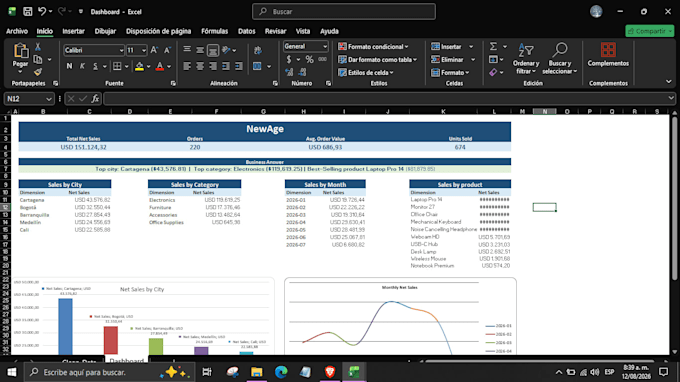
Task: Click the Paste (Pegar) clipboard icon
Action: (20, 51)
